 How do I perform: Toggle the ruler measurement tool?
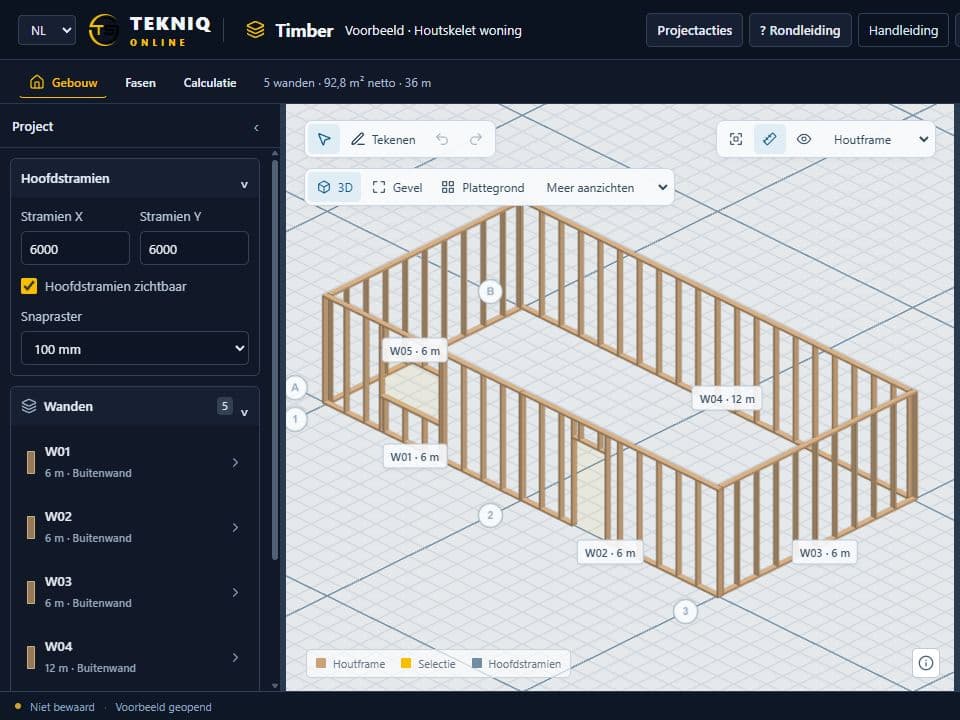[x=770, y=140]
